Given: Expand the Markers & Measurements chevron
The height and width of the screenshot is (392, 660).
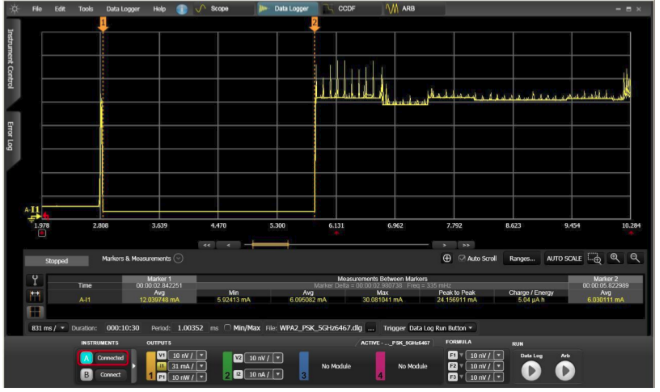Looking at the screenshot, I should point(178,259).
